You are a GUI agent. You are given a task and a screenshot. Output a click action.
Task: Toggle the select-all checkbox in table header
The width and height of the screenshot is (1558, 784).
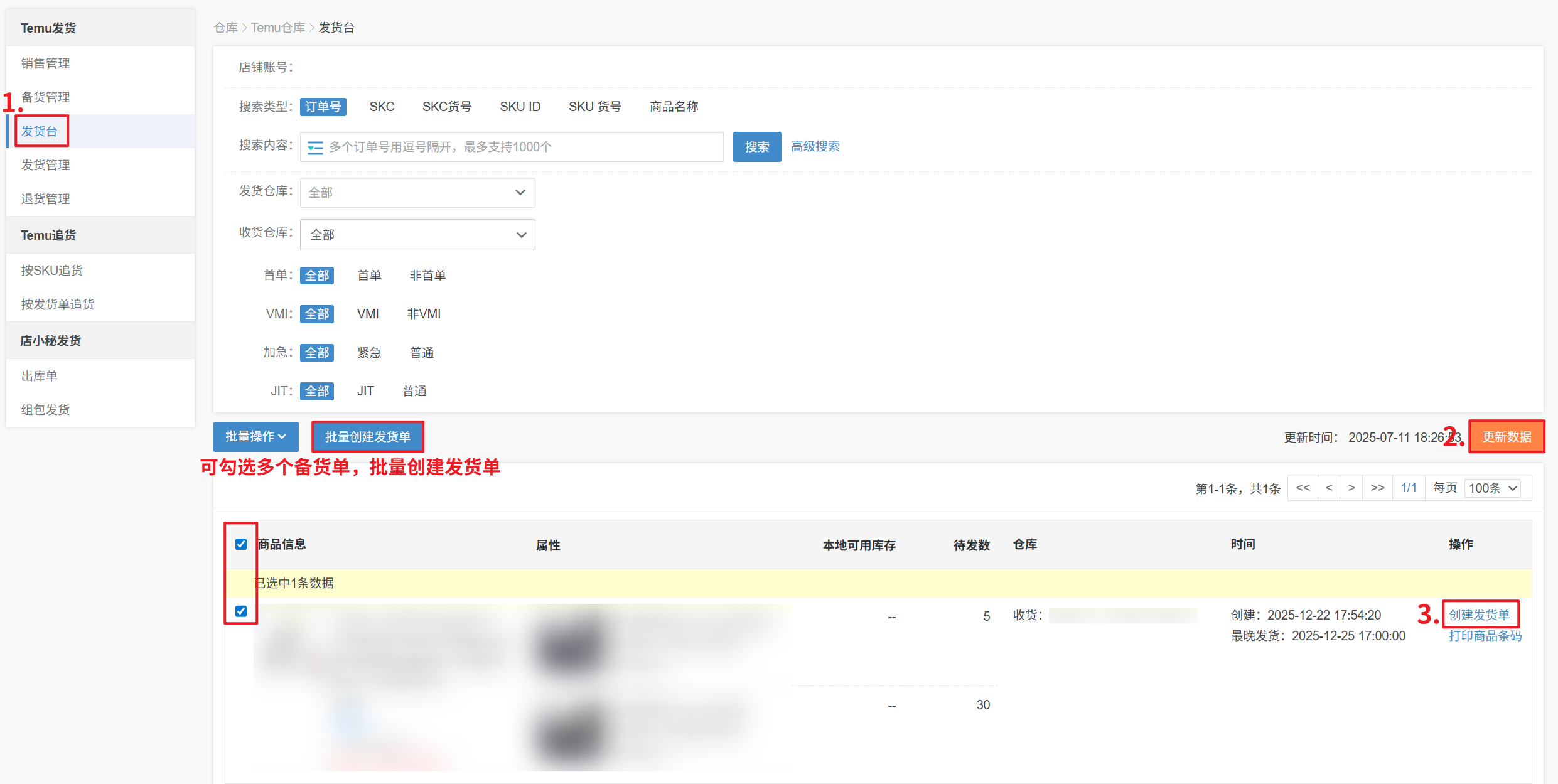pos(241,544)
